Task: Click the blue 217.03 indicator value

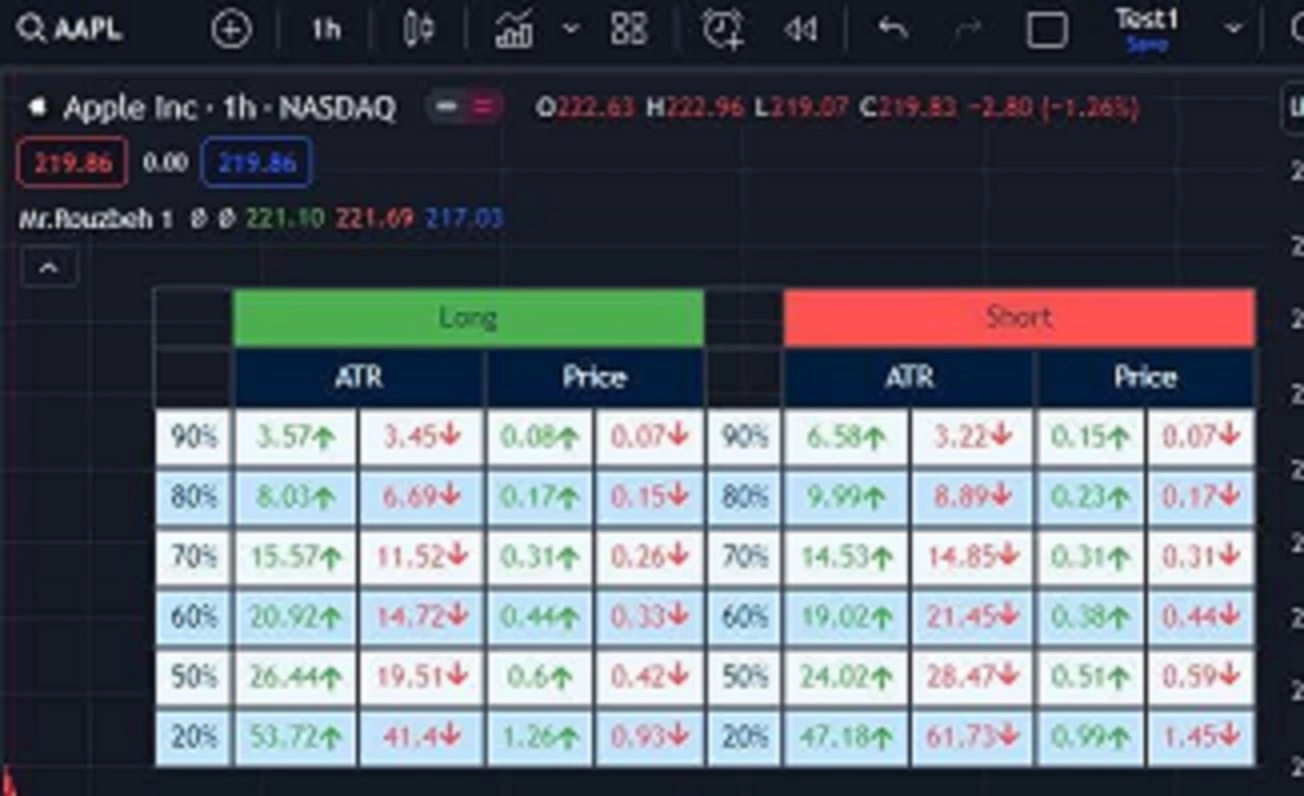Action: [464, 218]
